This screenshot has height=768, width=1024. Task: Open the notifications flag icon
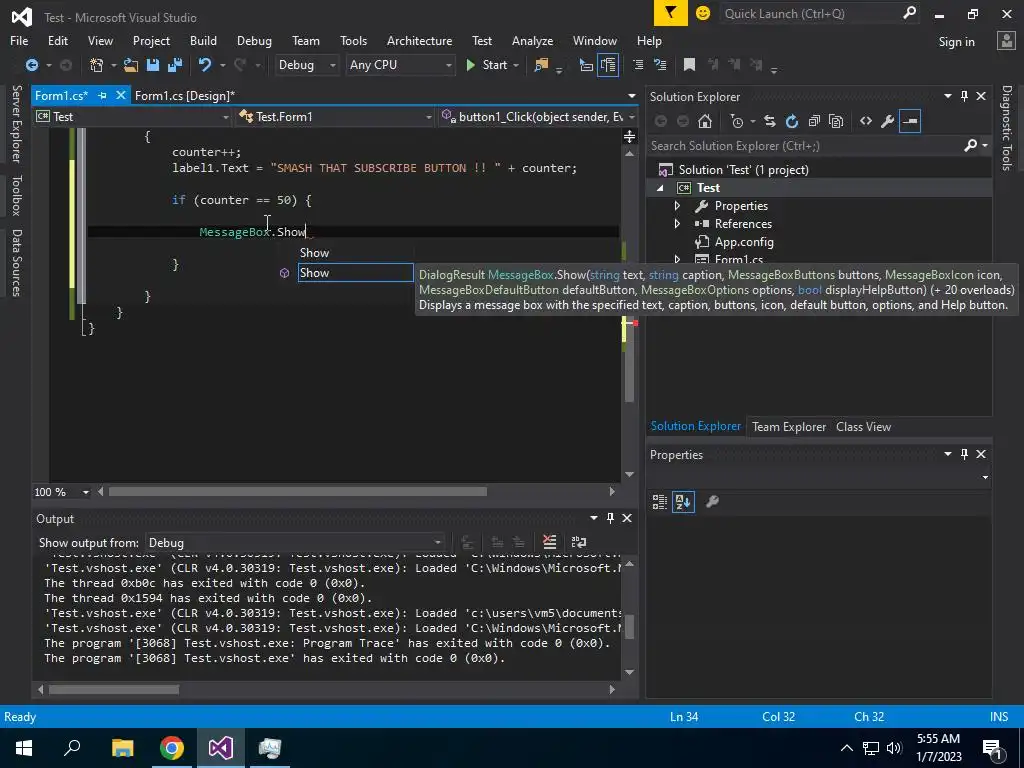(x=671, y=13)
